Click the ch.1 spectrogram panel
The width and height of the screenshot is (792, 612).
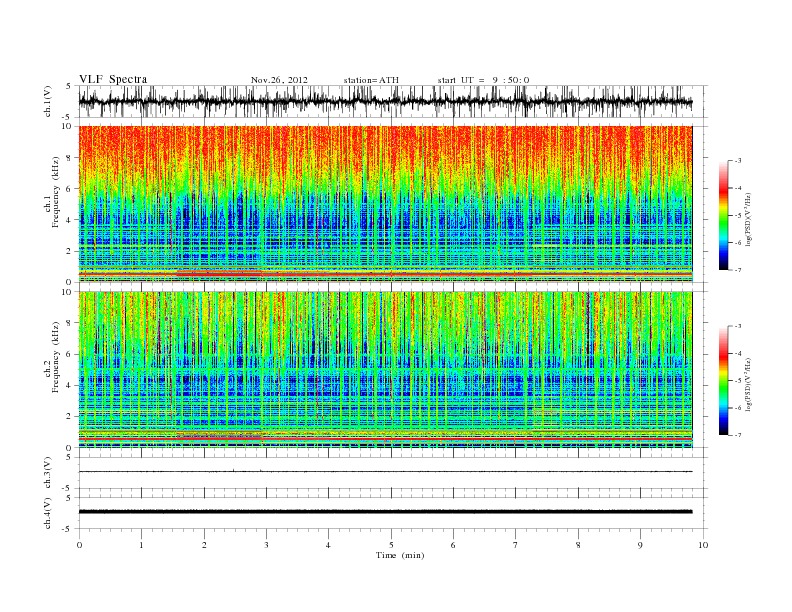[385, 204]
